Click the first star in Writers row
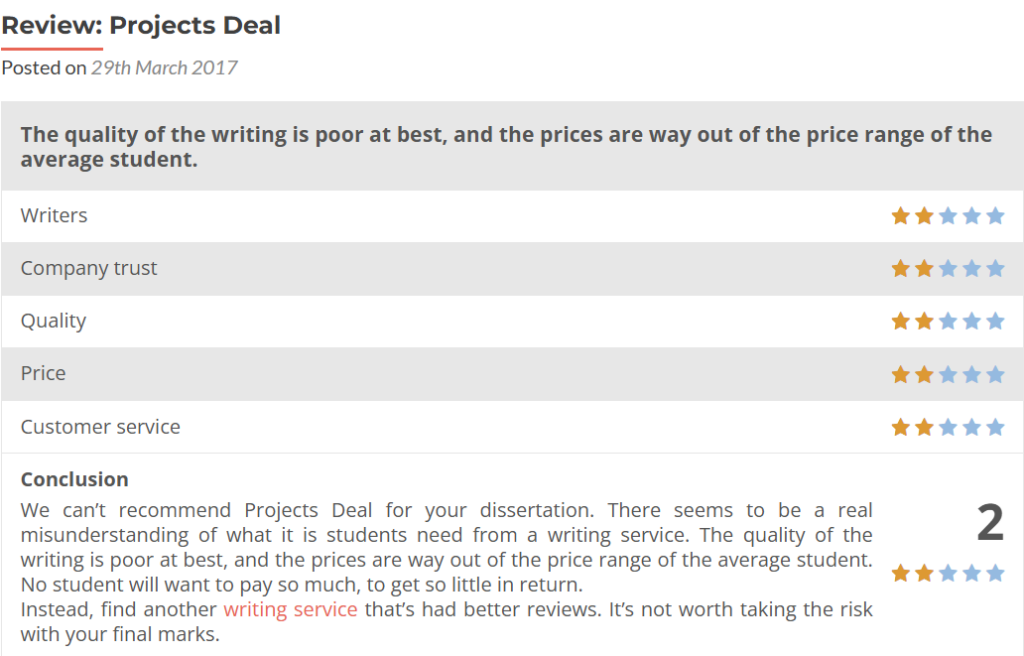 (901, 216)
